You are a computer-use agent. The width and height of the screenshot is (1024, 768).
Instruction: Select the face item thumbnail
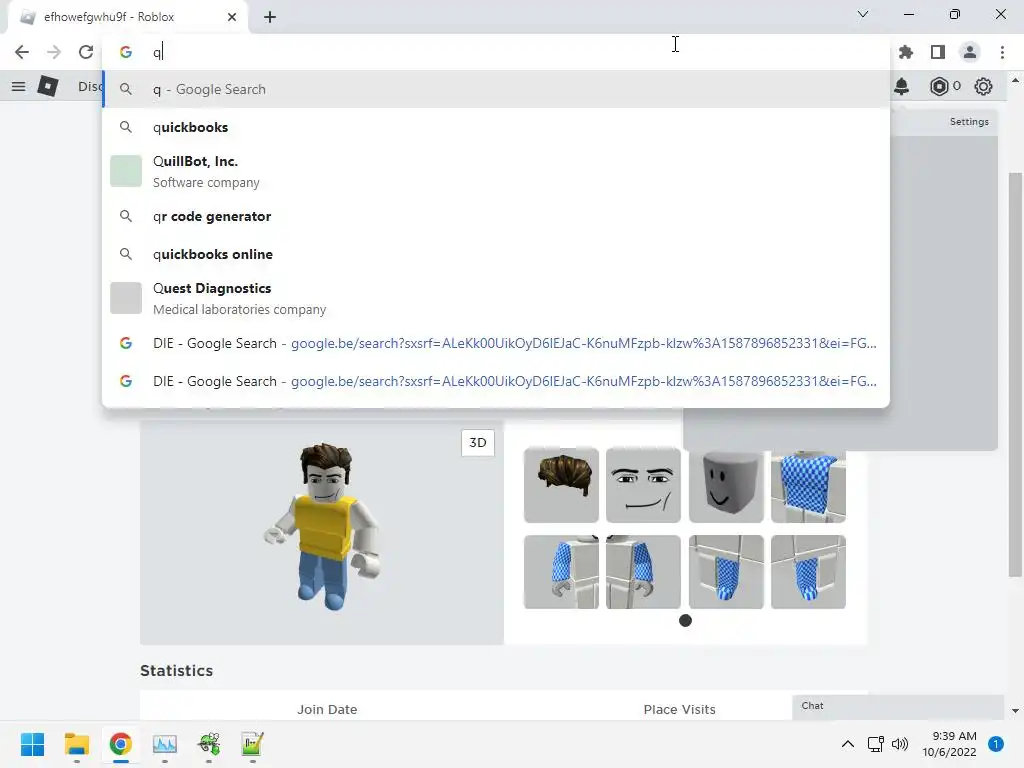(643, 485)
